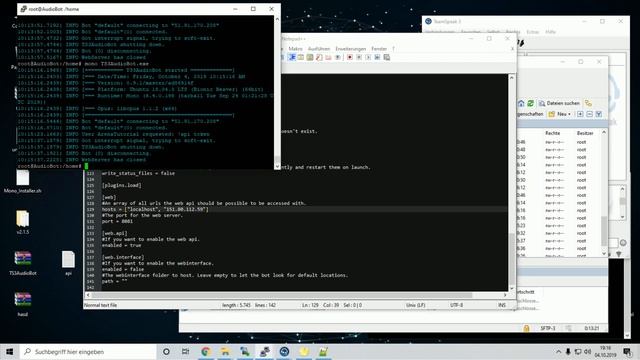This screenshot has height=360, width=640.
Task: Open Task View from the taskbar
Action: [x=185, y=351]
